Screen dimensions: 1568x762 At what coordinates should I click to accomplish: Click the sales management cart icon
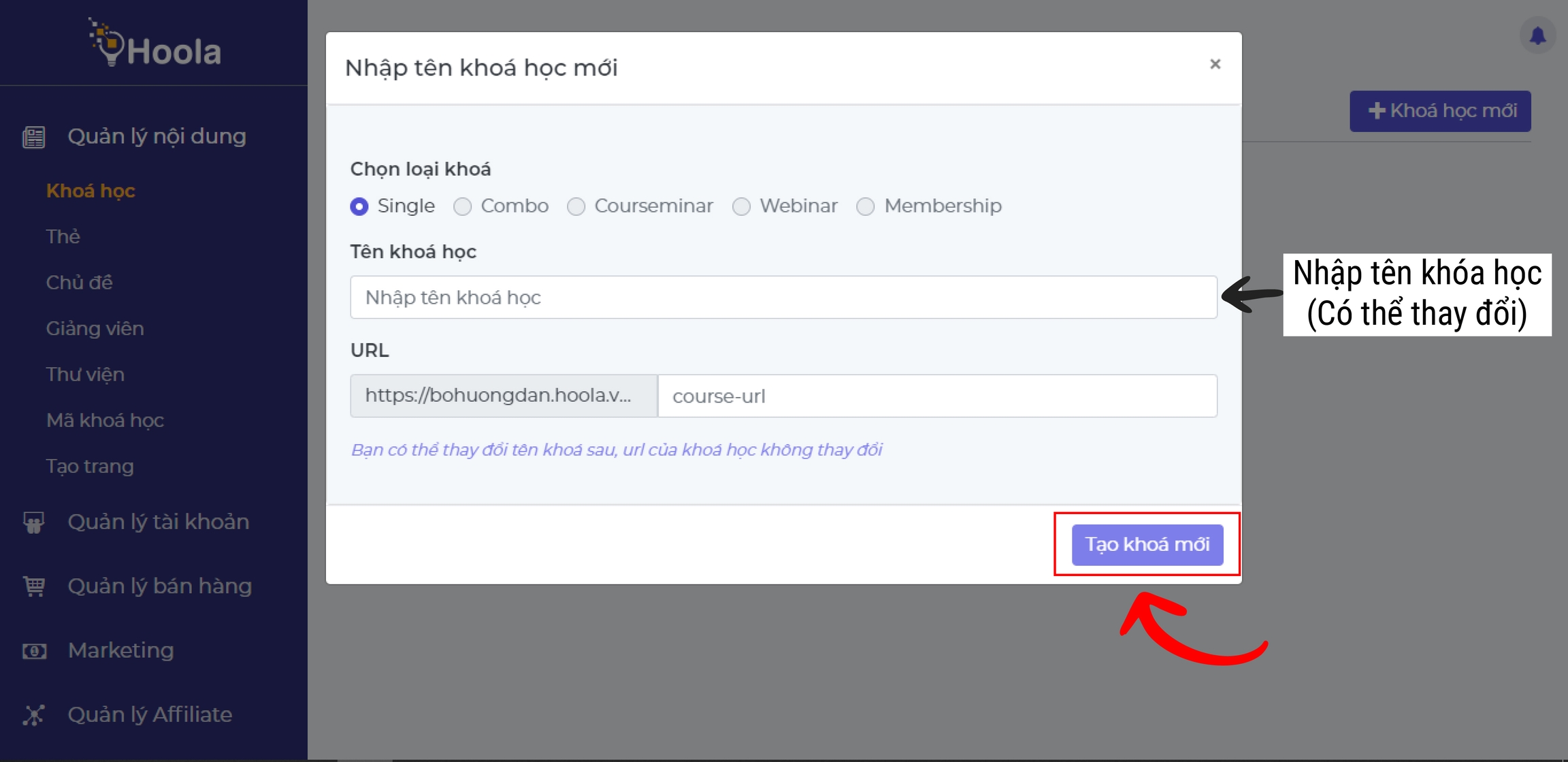(34, 586)
